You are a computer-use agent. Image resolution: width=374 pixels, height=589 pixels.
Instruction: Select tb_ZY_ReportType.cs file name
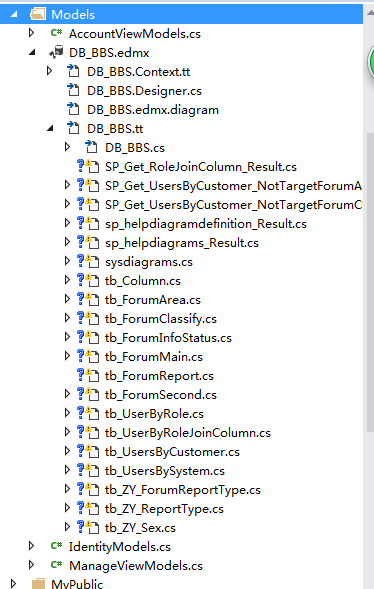[x=164, y=509]
